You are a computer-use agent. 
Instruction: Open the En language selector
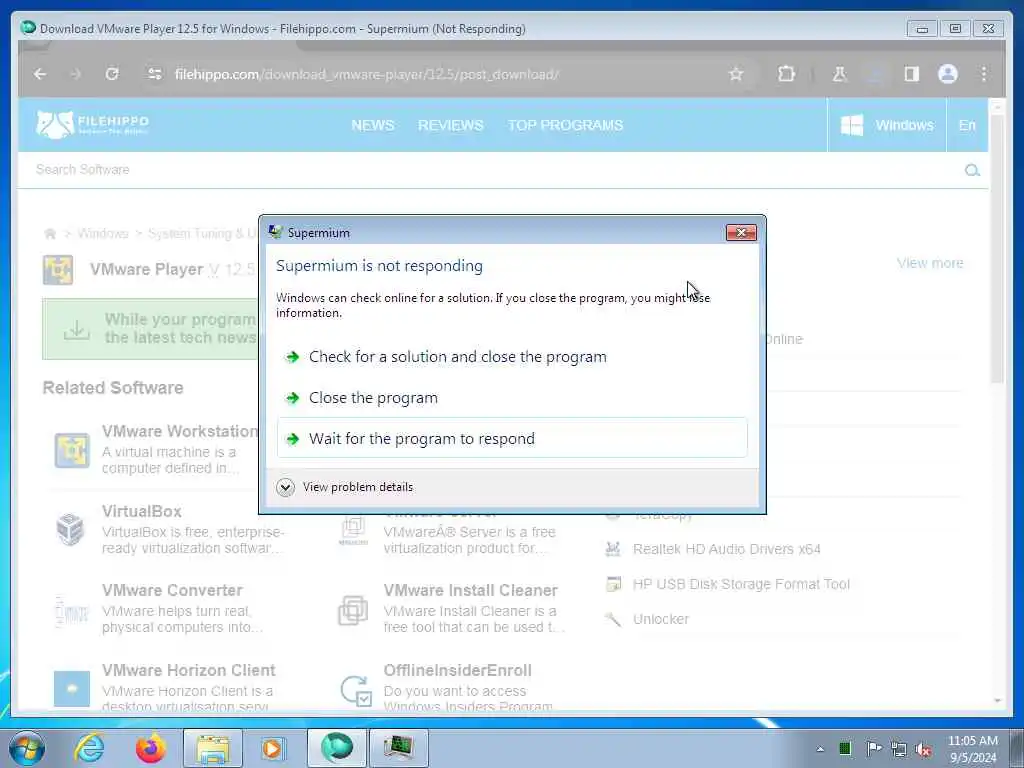(x=967, y=125)
